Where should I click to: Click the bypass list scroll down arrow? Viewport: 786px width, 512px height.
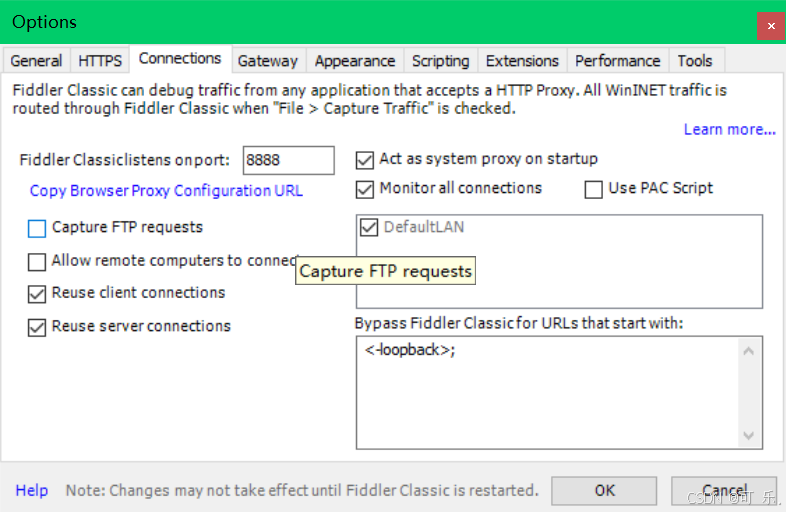(748, 435)
